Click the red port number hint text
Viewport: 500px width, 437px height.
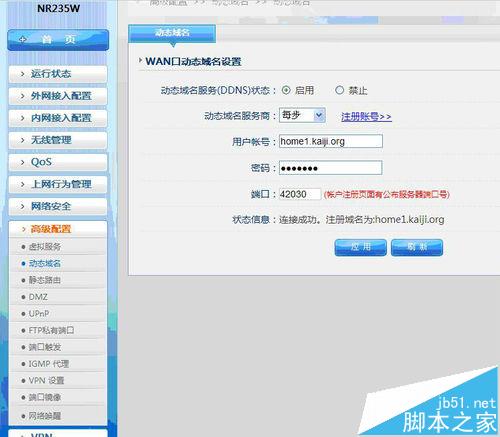(387, 194)
